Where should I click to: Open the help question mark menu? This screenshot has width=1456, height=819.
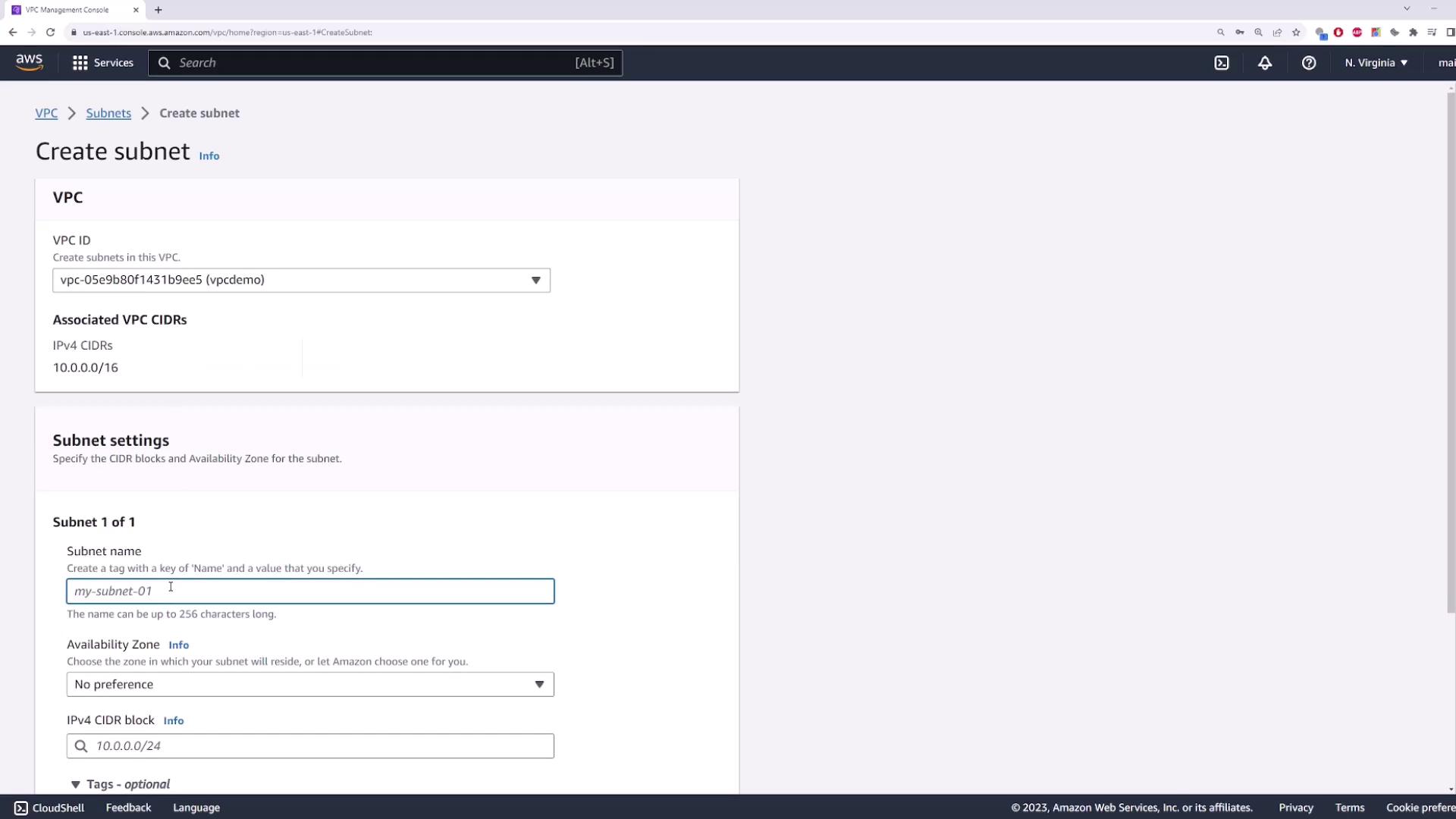[x=1309, y=63]
